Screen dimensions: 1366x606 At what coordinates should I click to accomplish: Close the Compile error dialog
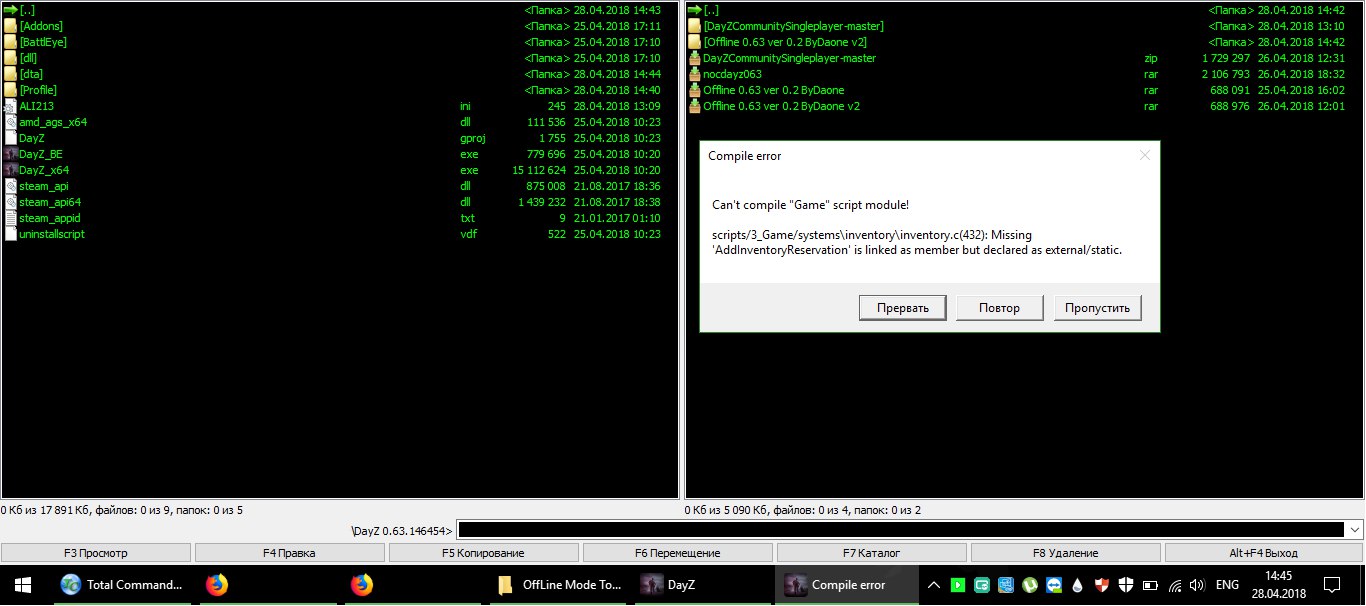(1145, 155)
